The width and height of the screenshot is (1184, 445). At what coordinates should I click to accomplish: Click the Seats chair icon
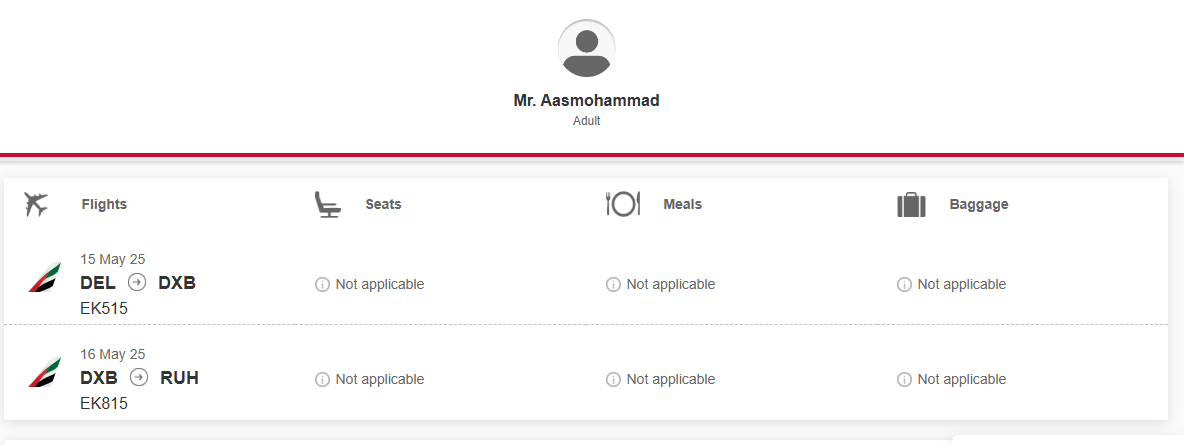[x=327, y=205]
